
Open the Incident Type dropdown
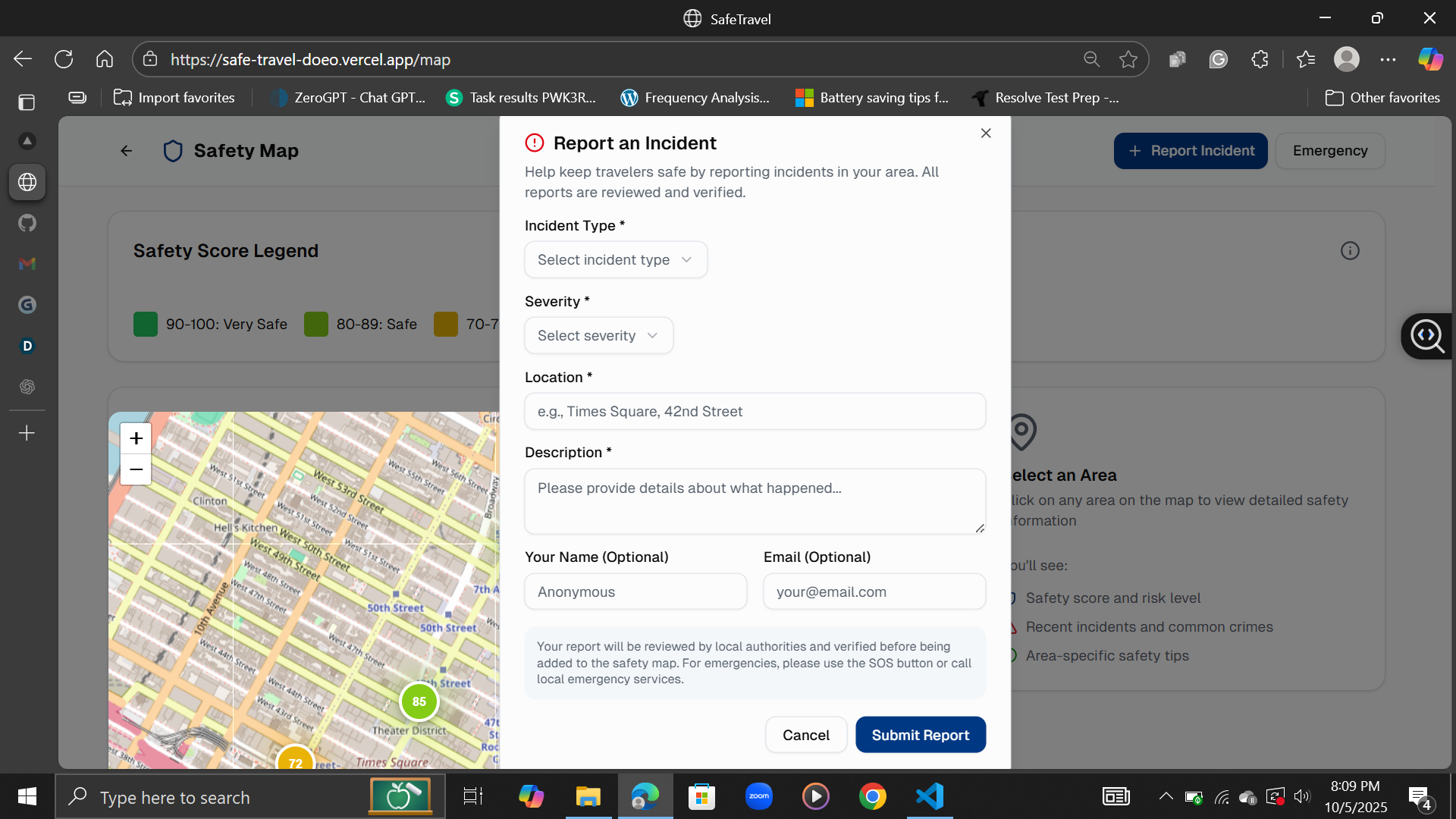(x=615, y=260)
